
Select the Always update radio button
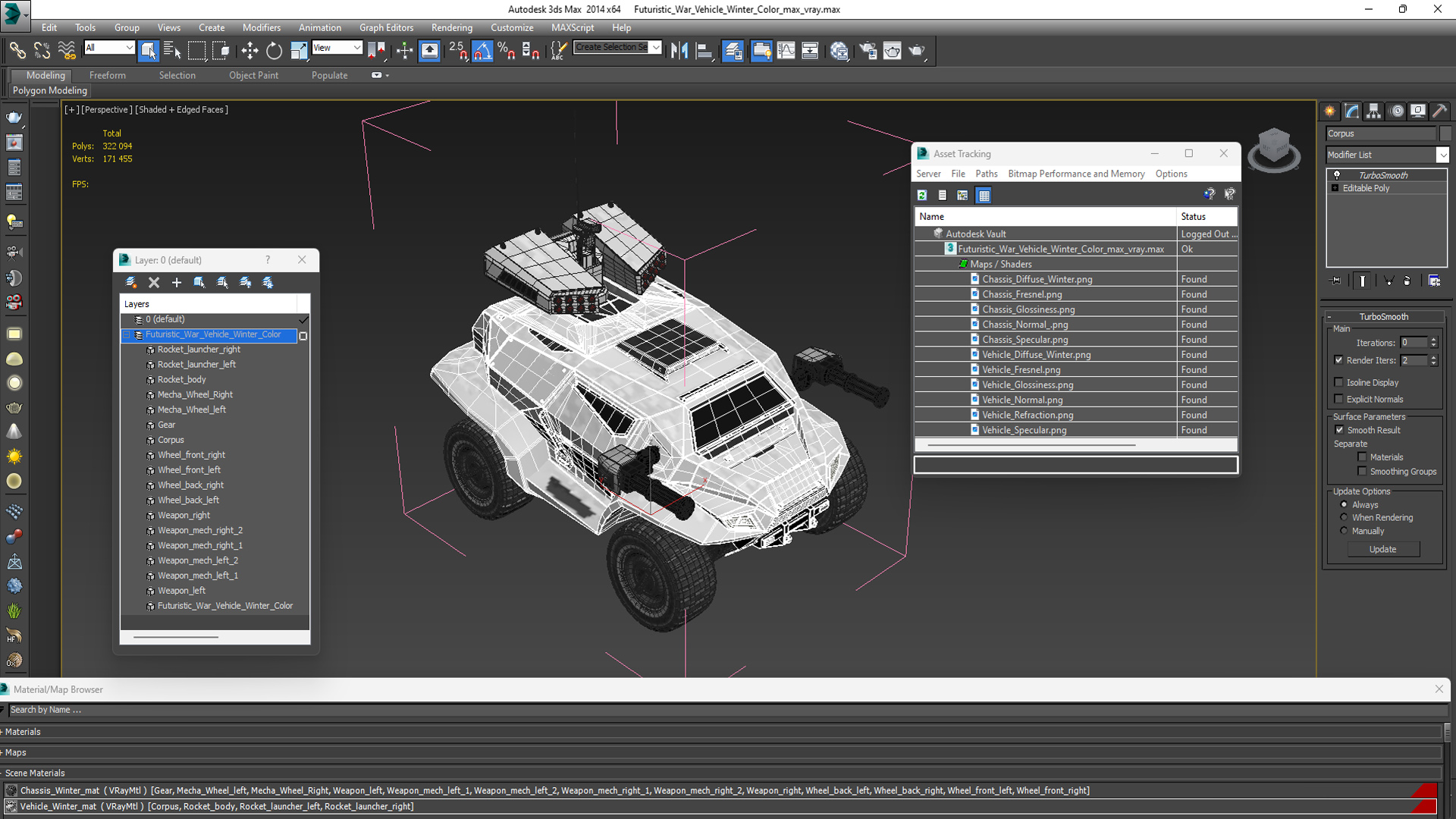[1344, 504]
